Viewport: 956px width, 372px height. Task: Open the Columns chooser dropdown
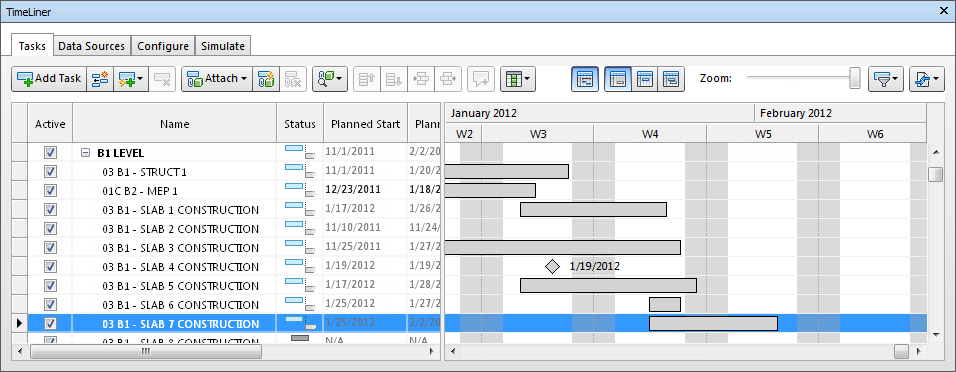tap(518, 79)
